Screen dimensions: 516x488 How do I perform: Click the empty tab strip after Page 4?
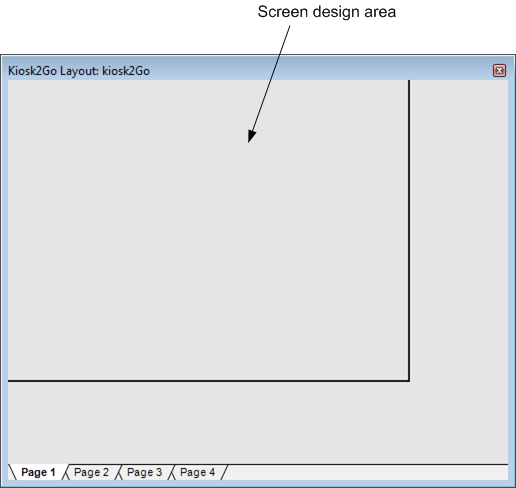(x=367, y=472)
